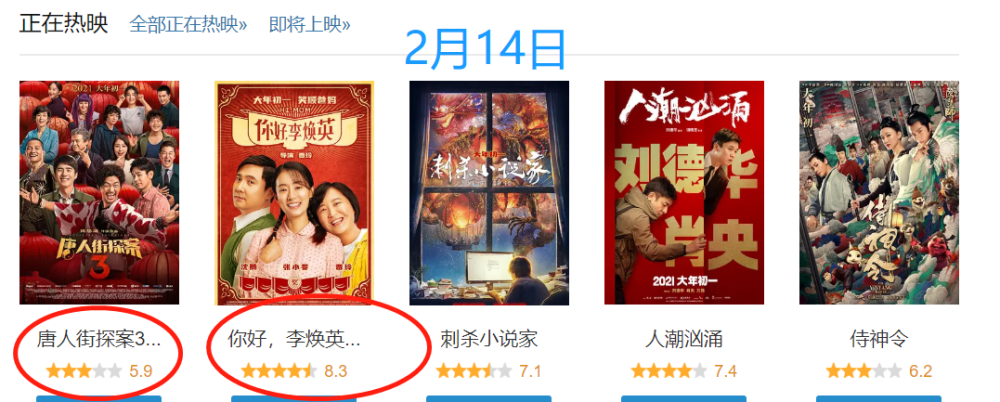Click the blue button under 人潮汹涌
The image size is (1000, 402).
(684, 399)
